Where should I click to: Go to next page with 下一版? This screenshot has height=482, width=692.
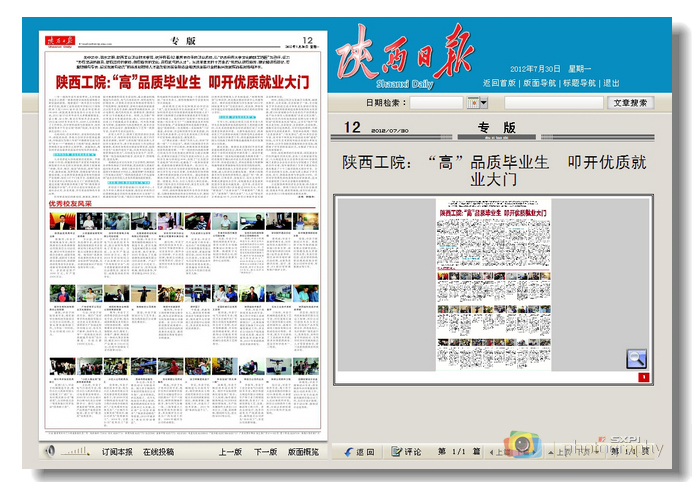tap(265, 452)
